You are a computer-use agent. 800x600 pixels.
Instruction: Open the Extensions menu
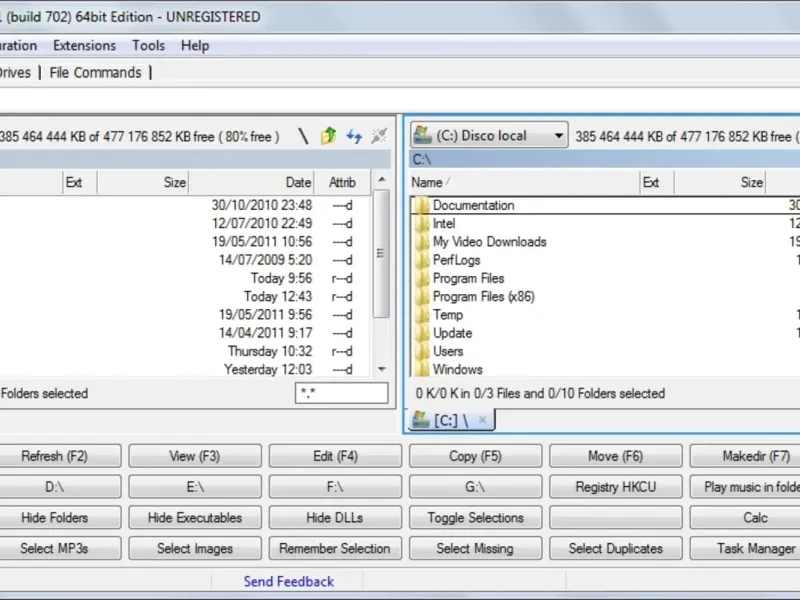click(85, 45)
